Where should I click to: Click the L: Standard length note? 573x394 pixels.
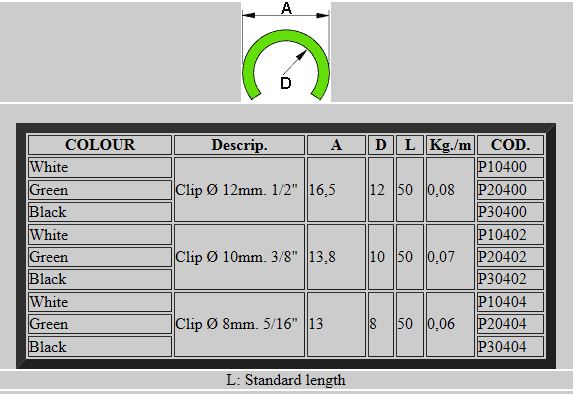[x=286, y=380]
